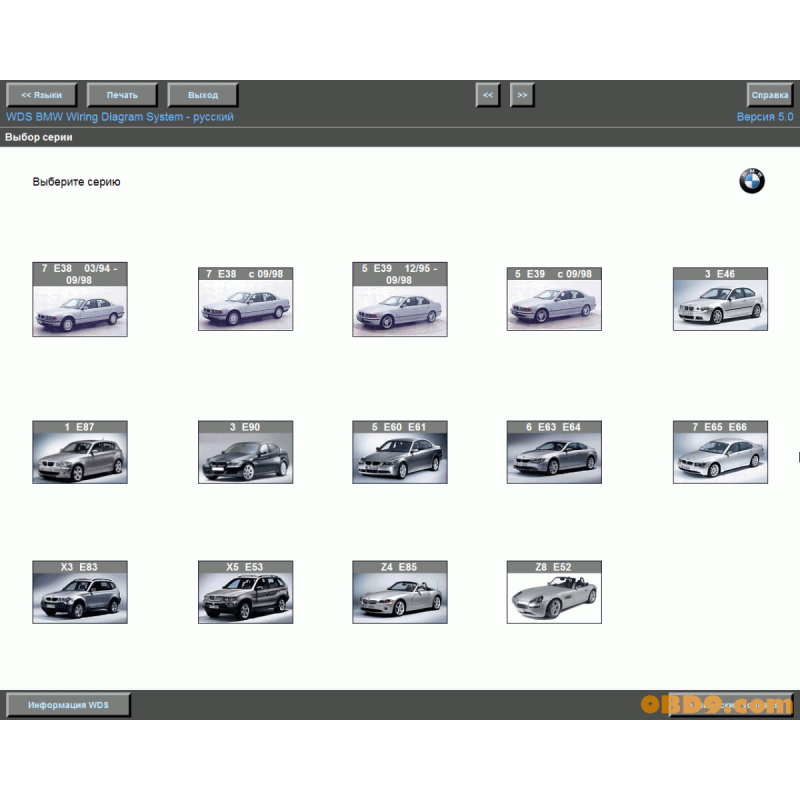The height and width of the screenshot is (800, 800).
Task: Click the Выход exit button
Action: pos(203,95)
